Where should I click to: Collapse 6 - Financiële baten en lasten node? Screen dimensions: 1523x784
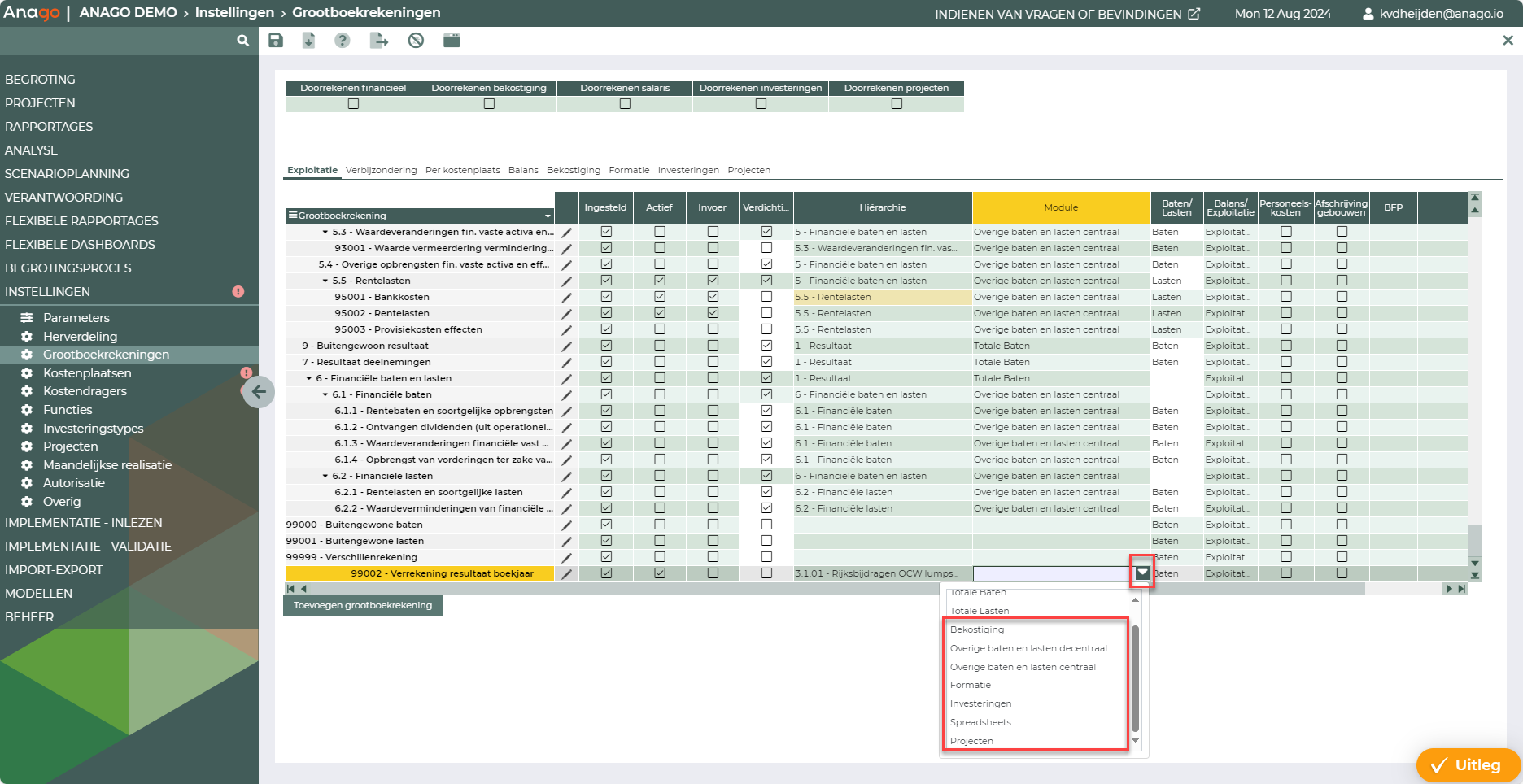309,378
